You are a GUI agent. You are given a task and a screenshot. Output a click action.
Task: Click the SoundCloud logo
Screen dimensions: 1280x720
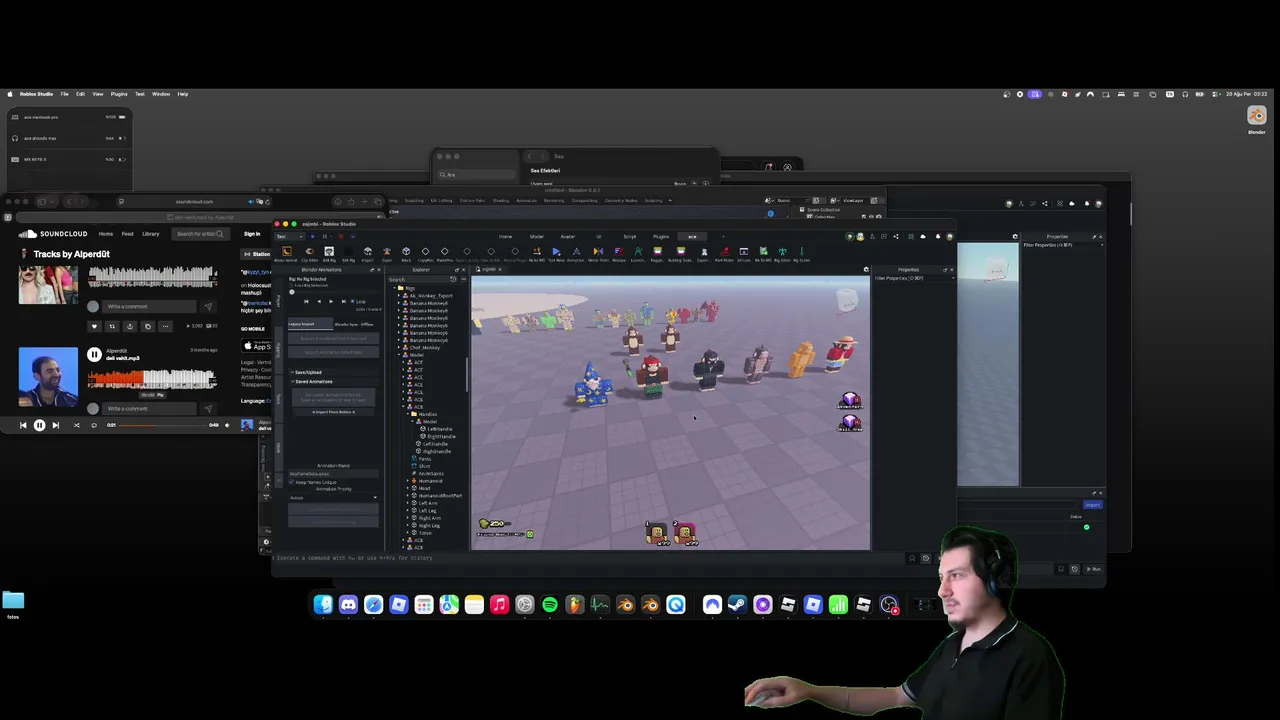click(x=53, y=234)
